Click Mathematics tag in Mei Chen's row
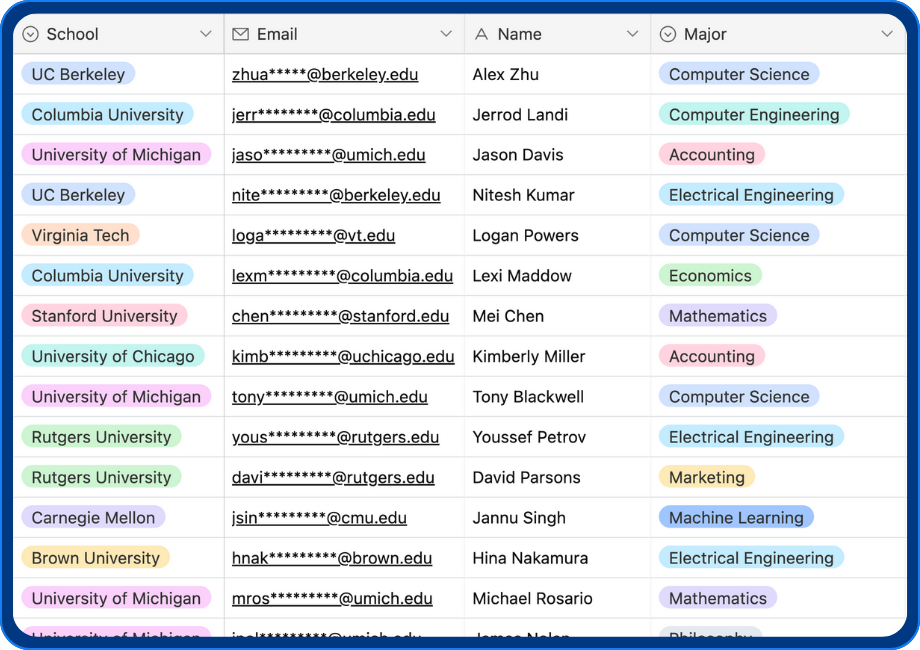This screenshot has height=650, width=920. pyautogui.click(x=718, y=316)
